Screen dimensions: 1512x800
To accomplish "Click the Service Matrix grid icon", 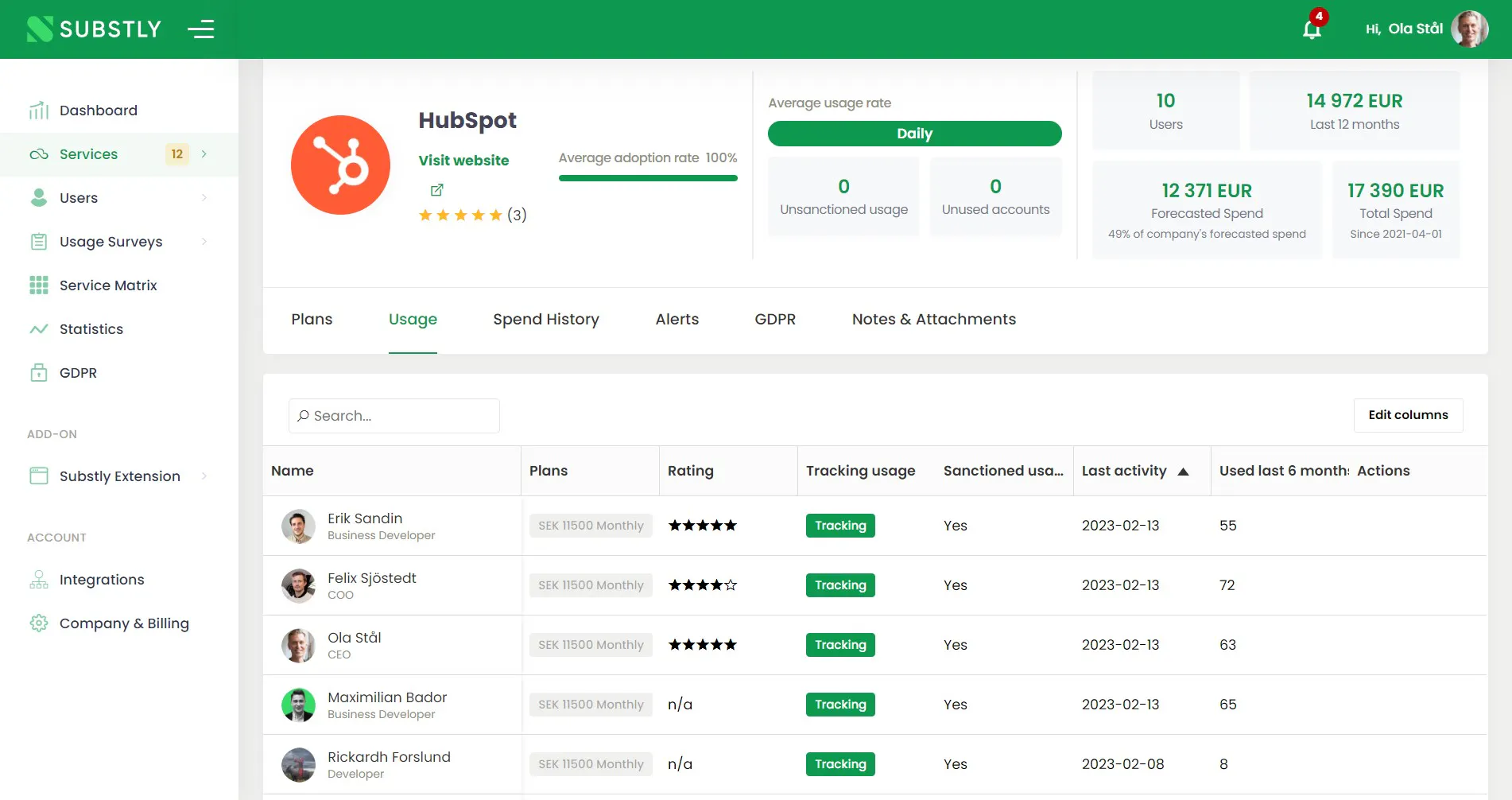I will coord(39,285).
